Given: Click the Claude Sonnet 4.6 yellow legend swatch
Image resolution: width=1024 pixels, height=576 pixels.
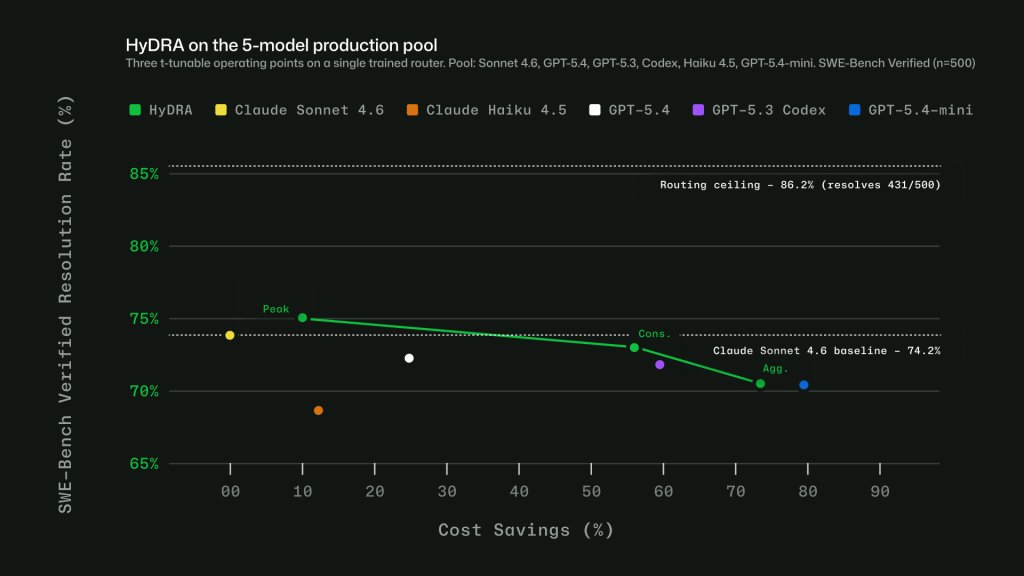Looking at the screenshot, I should 221,110.
